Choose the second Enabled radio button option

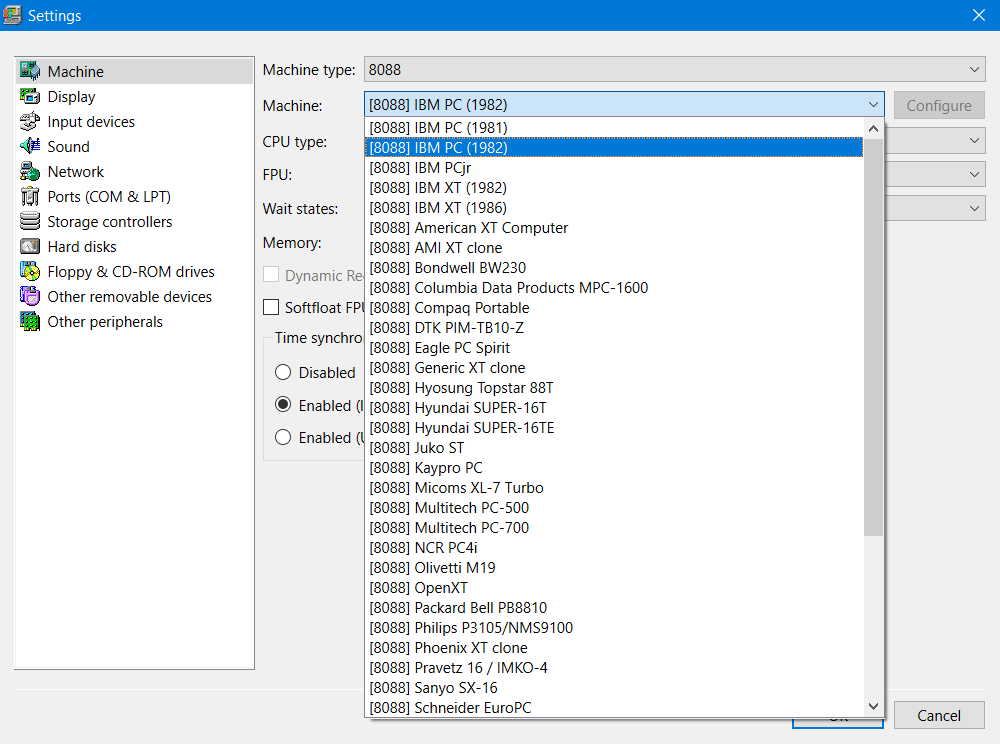283,437
